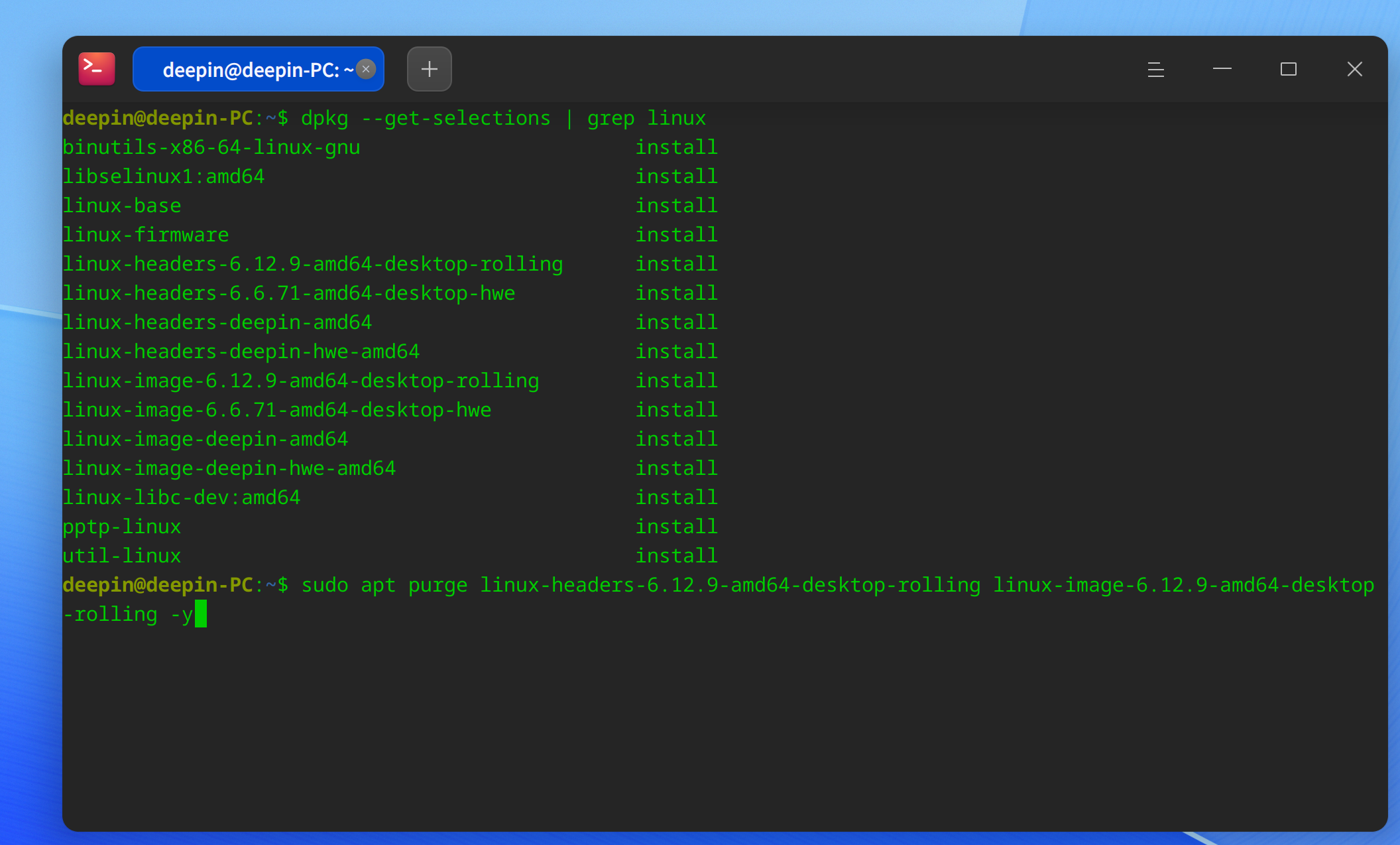The width and height of the screenshot is (1400, 845).
Task: Click install status beside libselinux1:amd64
Action: (x=676, y=176)
